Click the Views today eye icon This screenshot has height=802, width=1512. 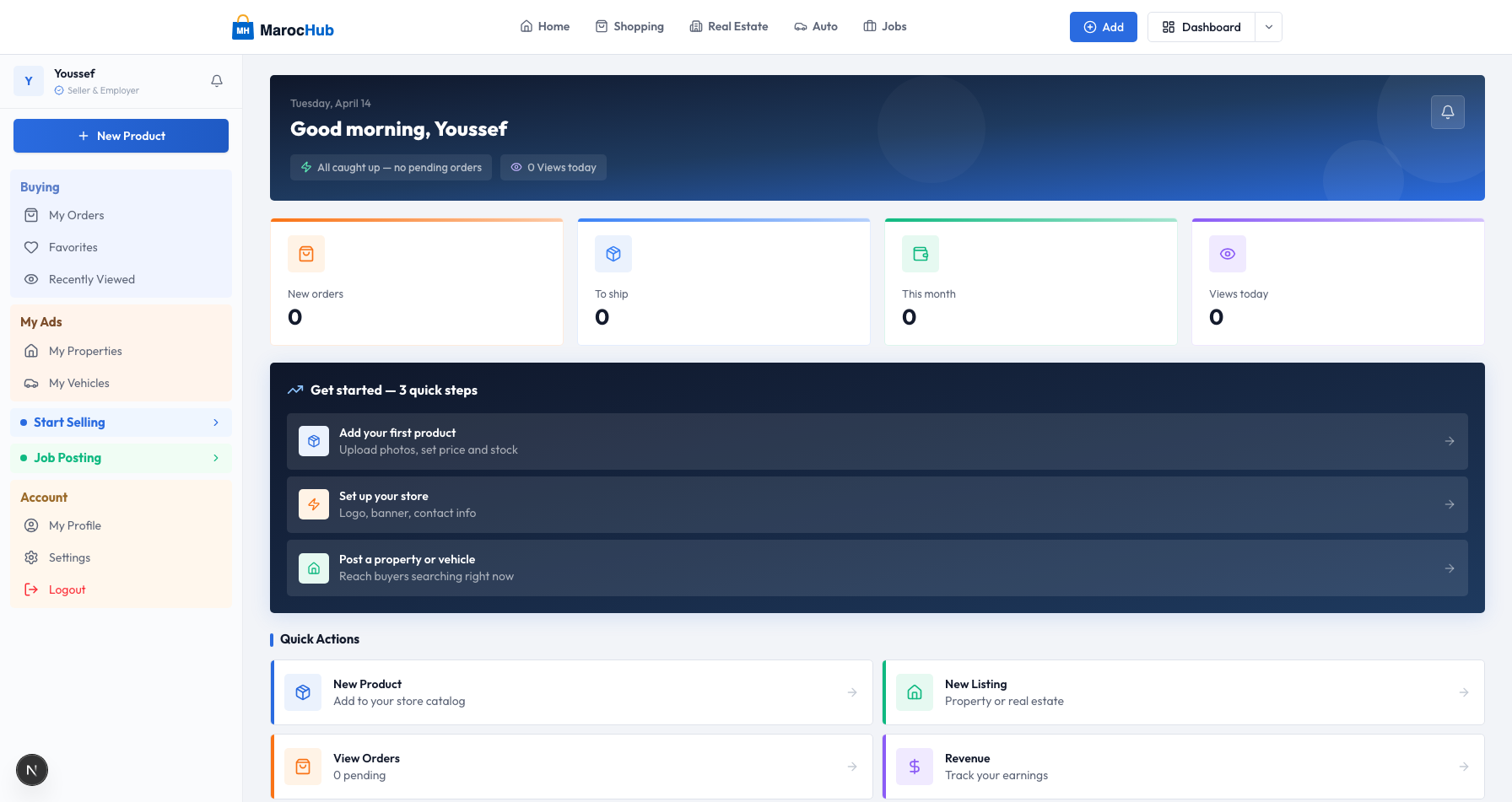pos(1228,254)
